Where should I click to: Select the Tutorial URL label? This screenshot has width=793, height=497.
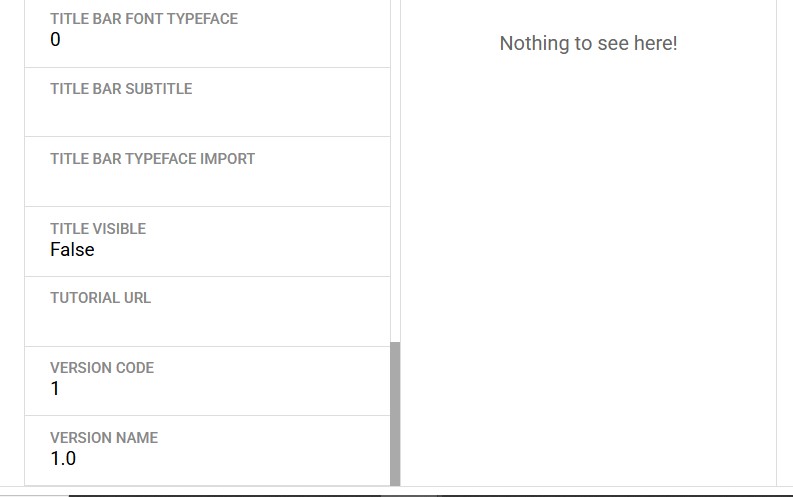pos(101,298)
